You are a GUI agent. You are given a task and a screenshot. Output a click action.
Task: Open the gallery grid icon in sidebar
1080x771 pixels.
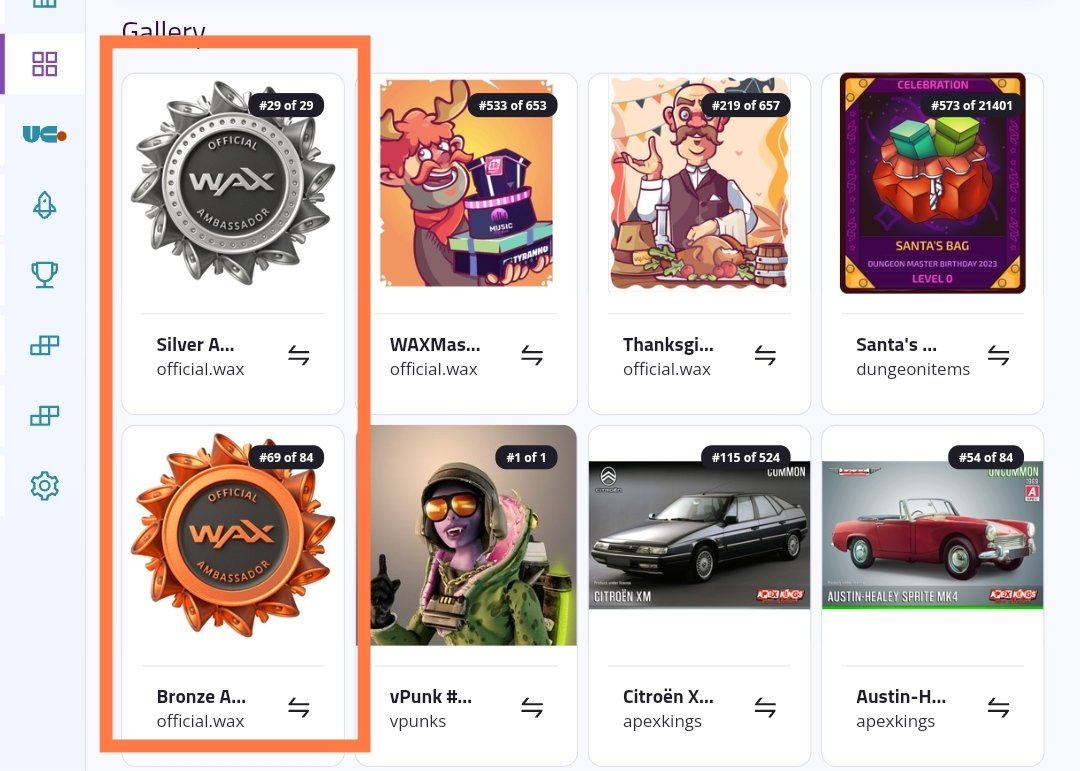click(45, 64)
